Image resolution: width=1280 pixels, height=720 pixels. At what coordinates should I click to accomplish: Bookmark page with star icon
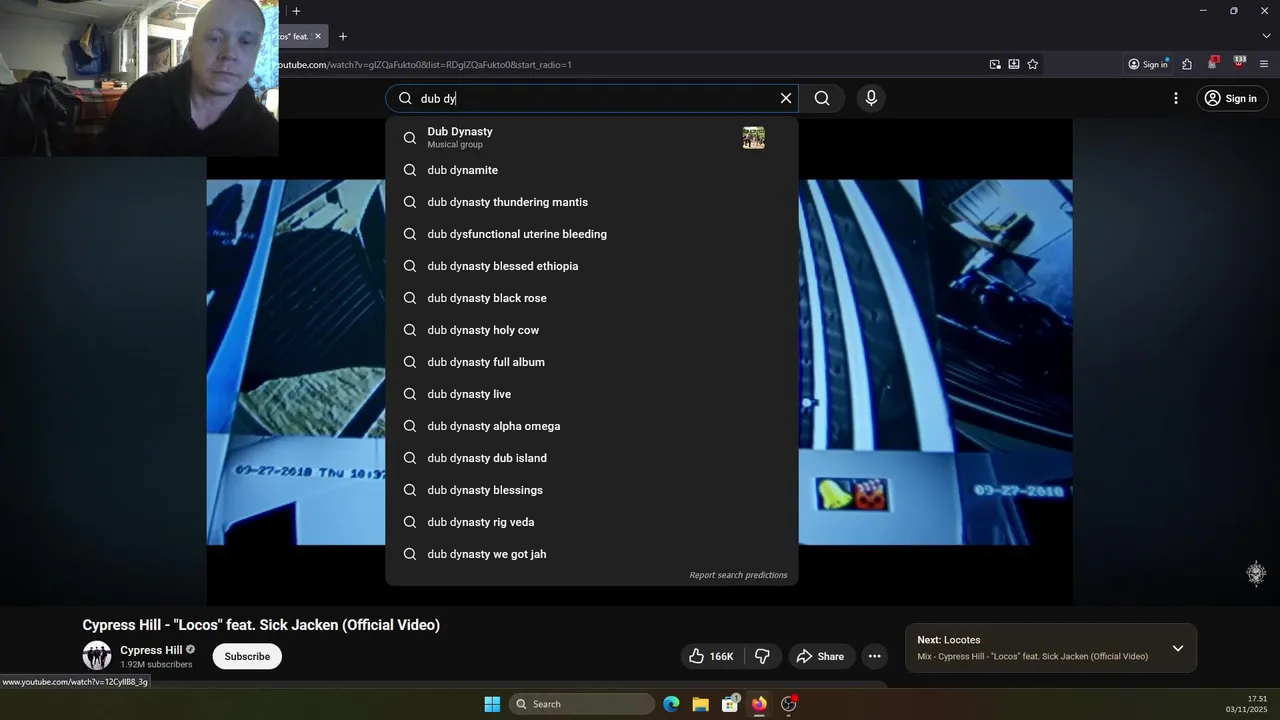pyautogui.click(x=1033, y=64)
